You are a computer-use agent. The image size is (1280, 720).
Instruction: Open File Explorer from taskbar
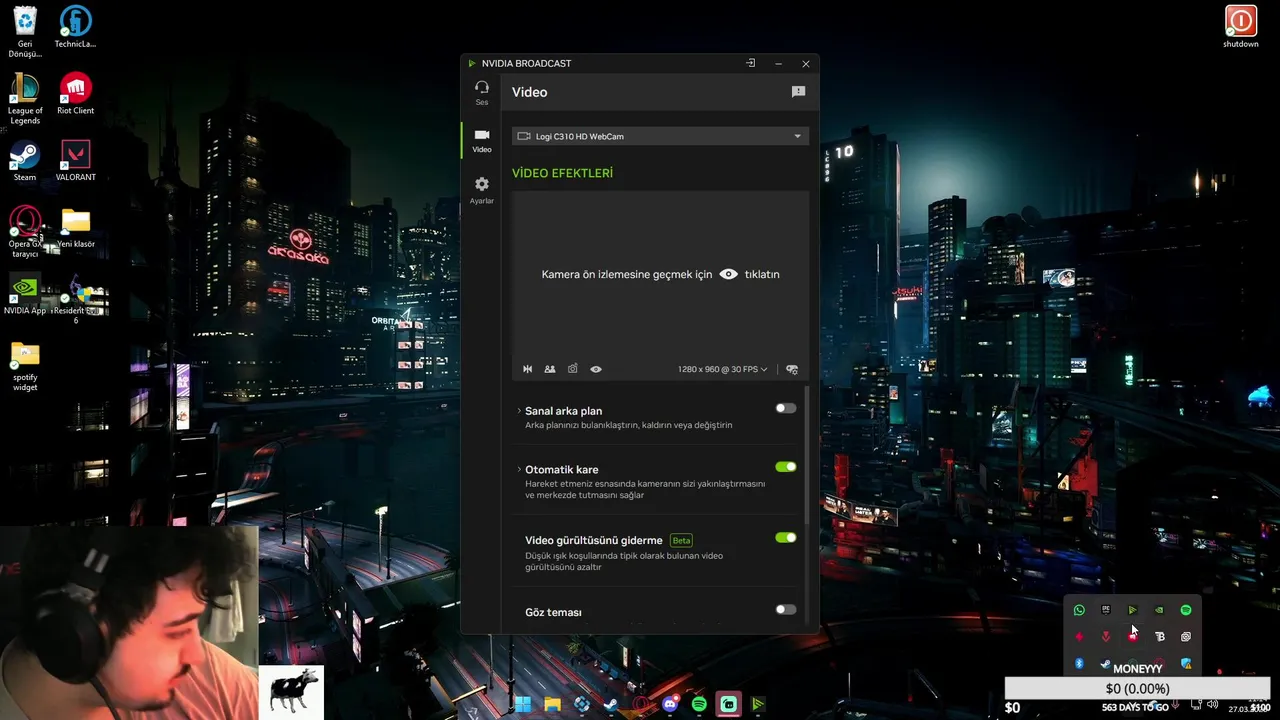click(552, 704)
